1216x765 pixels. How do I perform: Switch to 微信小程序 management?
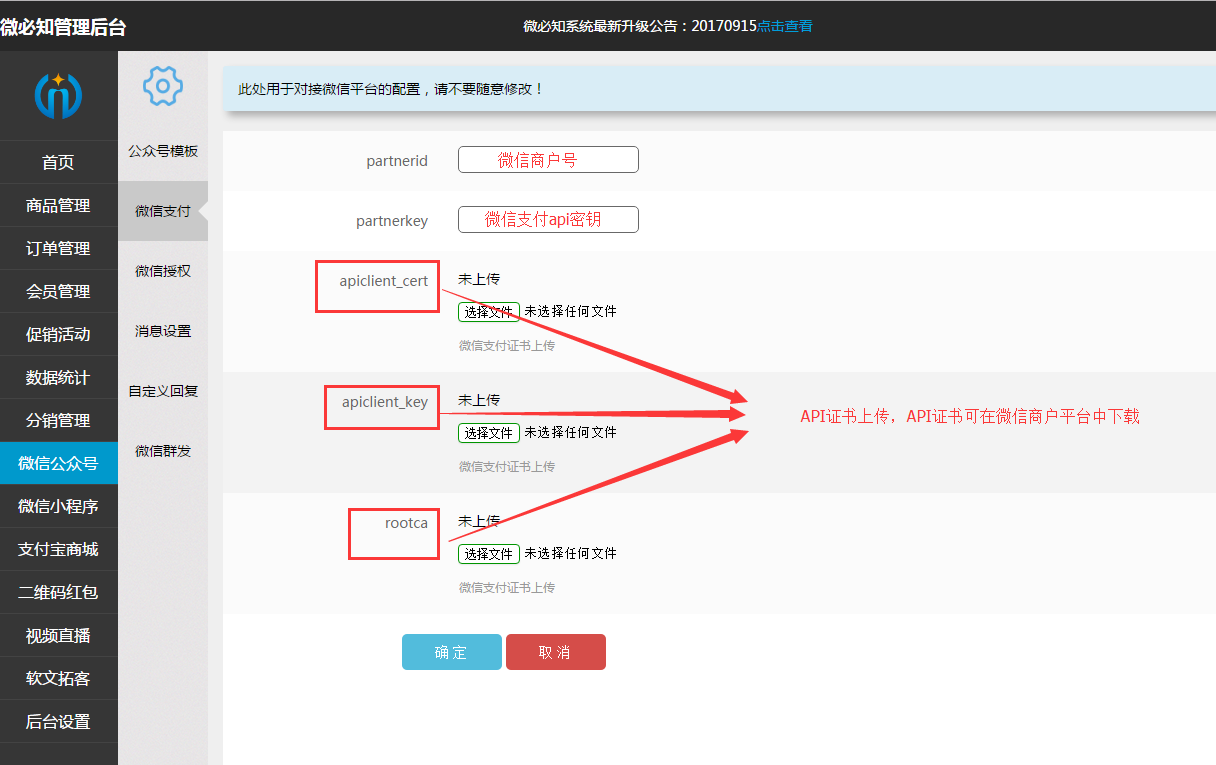coord(59,506)
